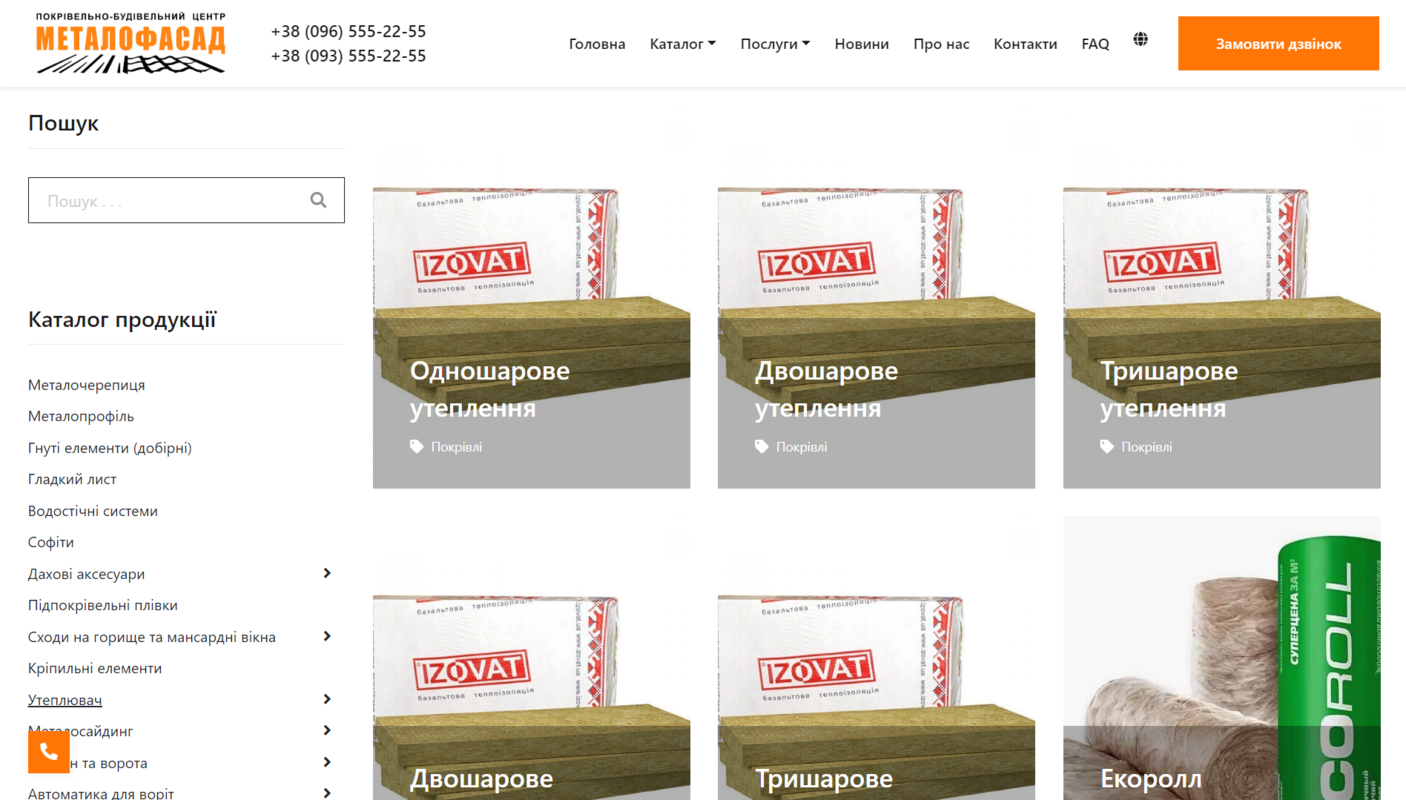Open the second-row Двошарове product title
The height and width of the screenshot is (800, 1406).
click(x=481, y=779)
